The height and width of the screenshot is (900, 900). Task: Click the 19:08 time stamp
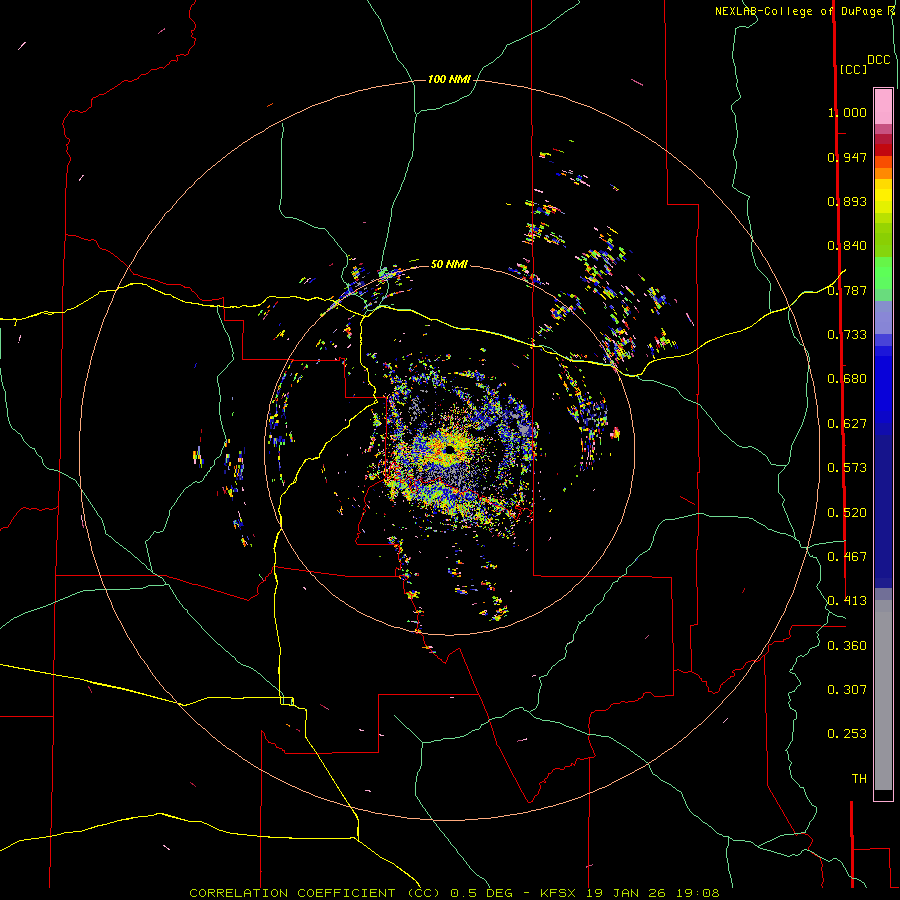point(698,893)
